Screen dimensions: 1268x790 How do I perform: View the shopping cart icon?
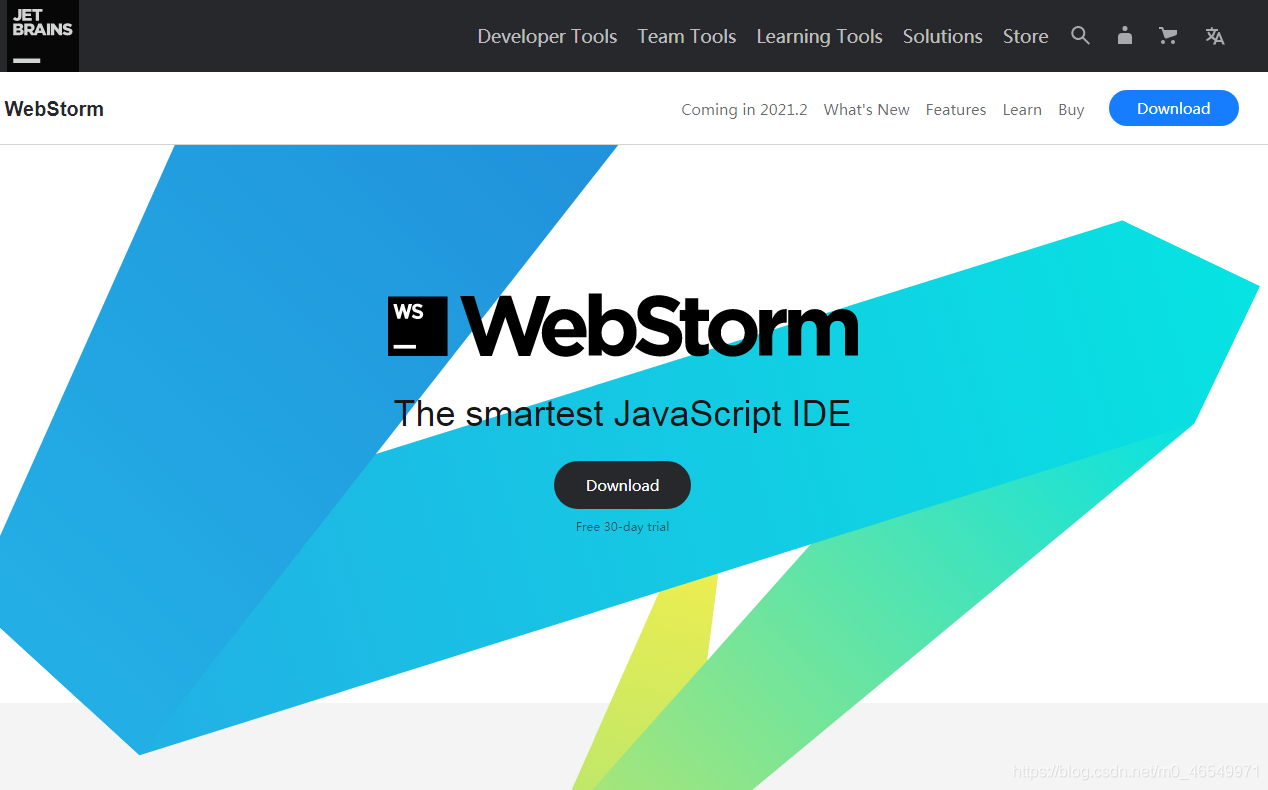[x=1167, y=36]
